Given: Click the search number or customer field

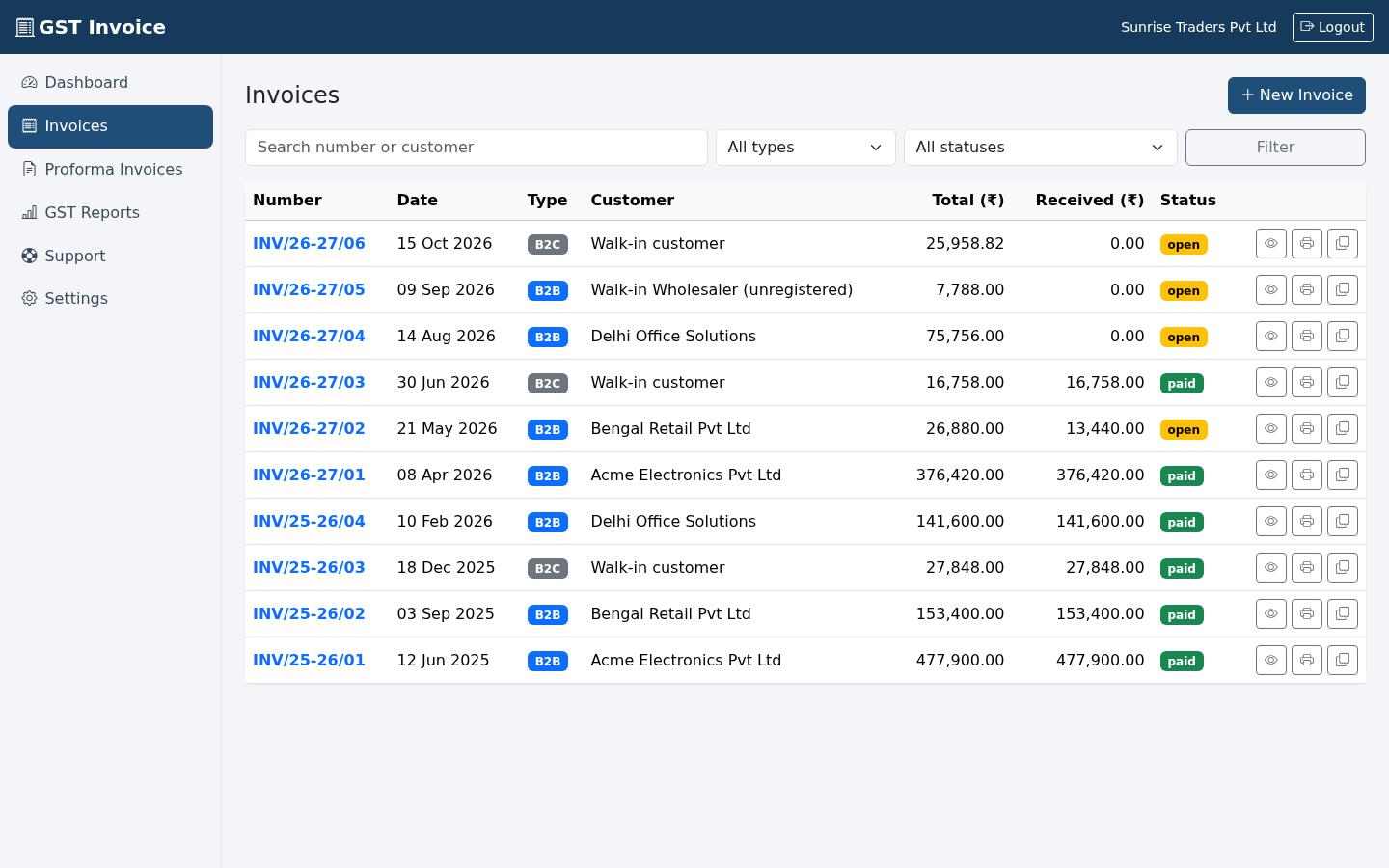Looking at the screenshot, I should tap(477, 148).
